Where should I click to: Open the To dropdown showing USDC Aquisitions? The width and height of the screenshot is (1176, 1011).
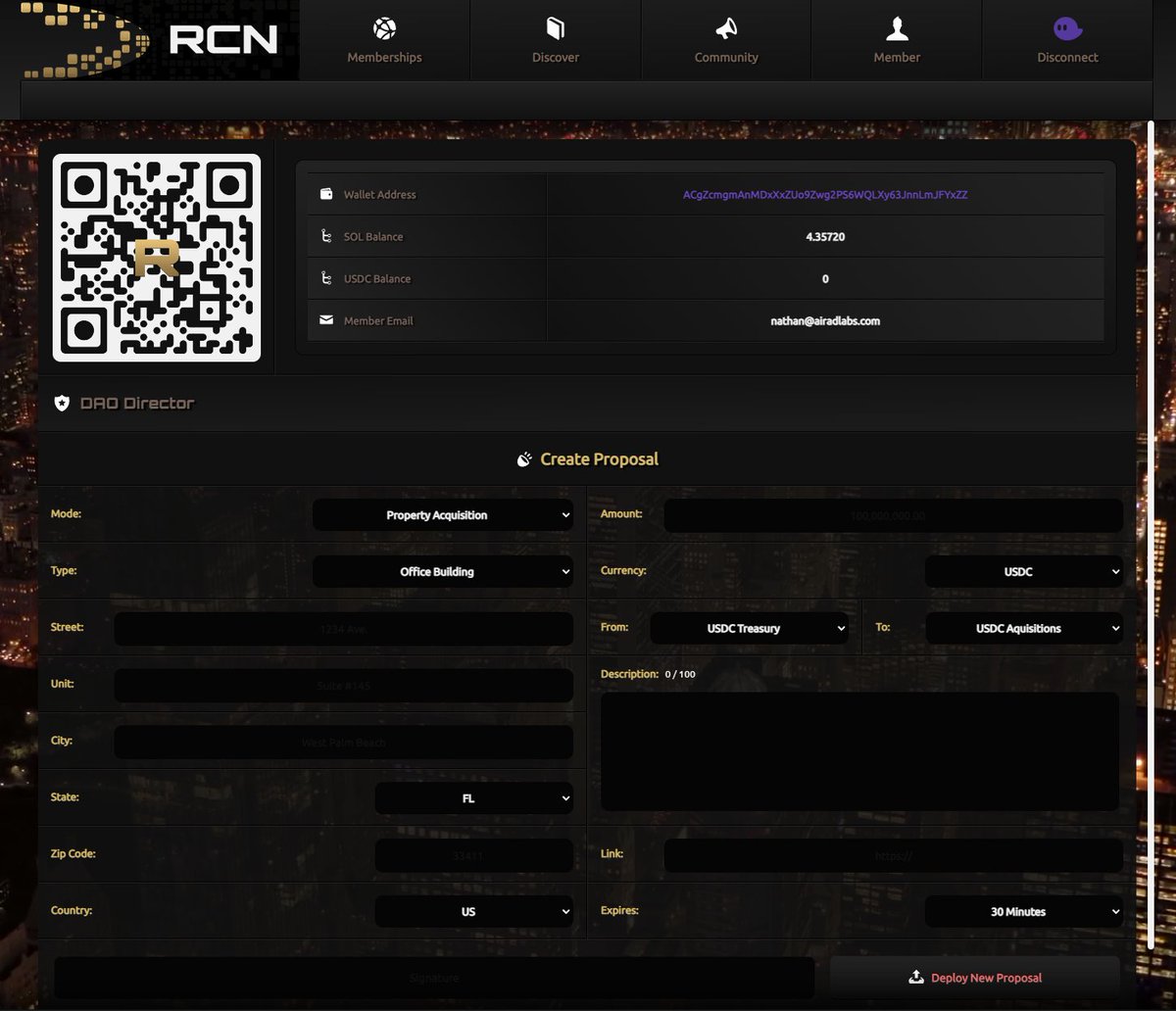click(x=1024, y=629)
